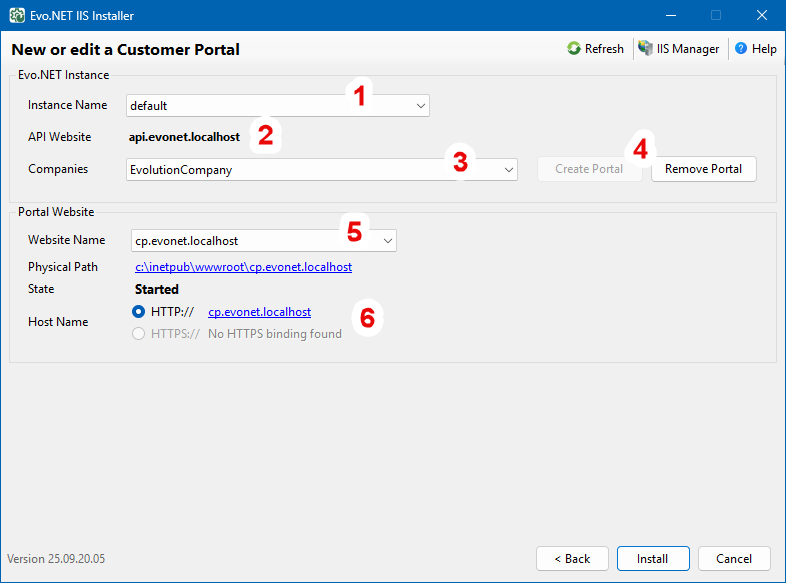The width and height of the screenshot is (786, 583).
Task: Click the IIS Manager toolbar label
Action: pos(689,49)
